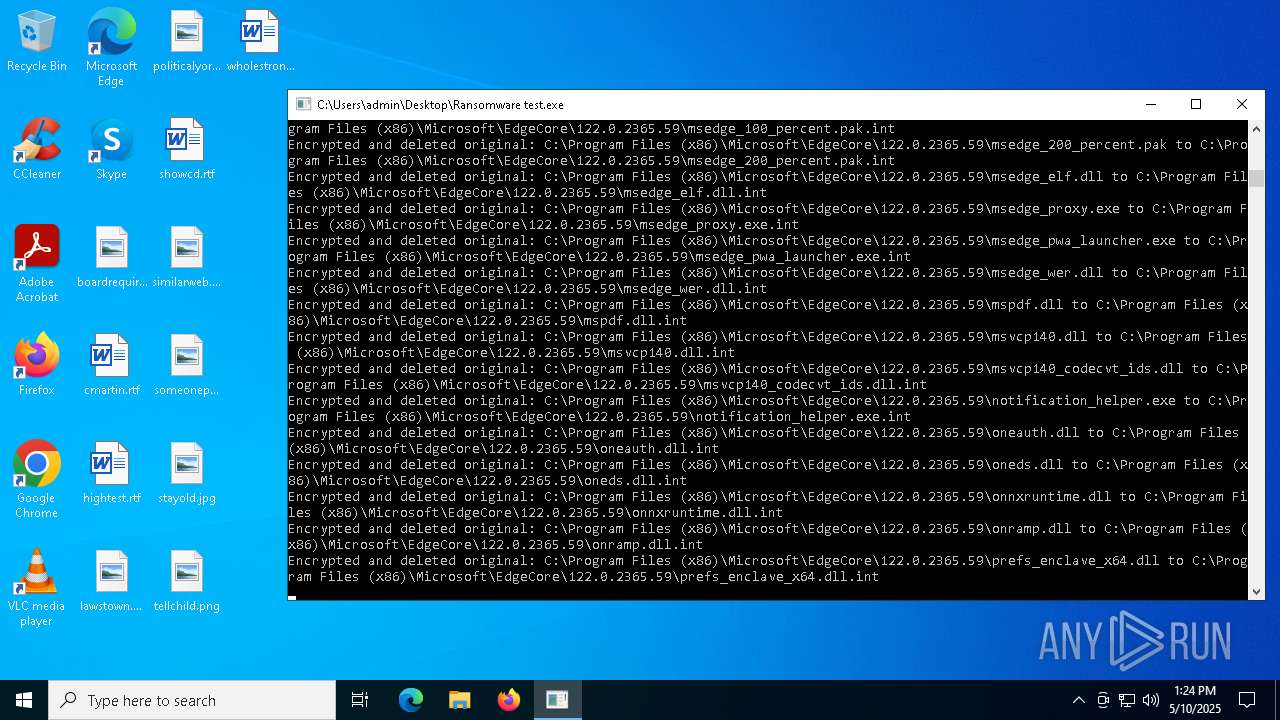Switch to the Ransomware test console taskbar button

pyautogui.click(x=557, y=700)
